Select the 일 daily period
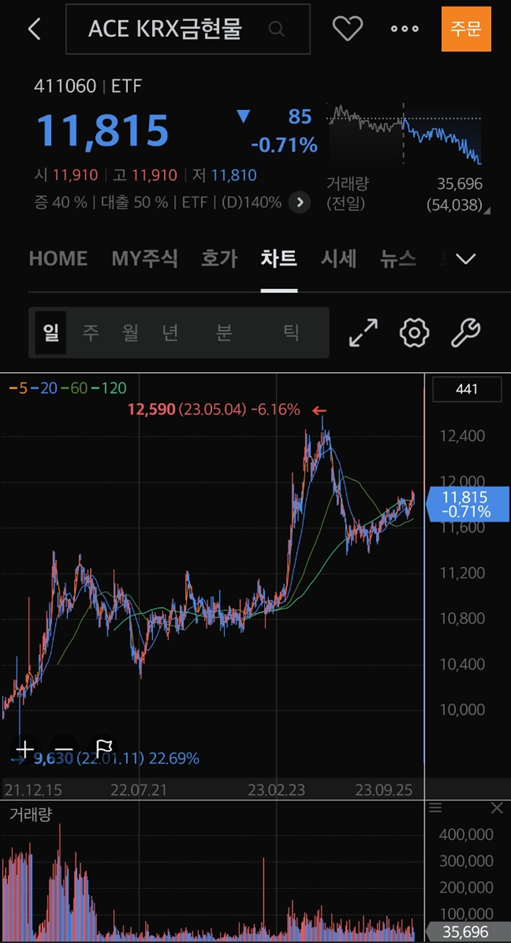This screenshot has height=943, width=511. (50, 333)
